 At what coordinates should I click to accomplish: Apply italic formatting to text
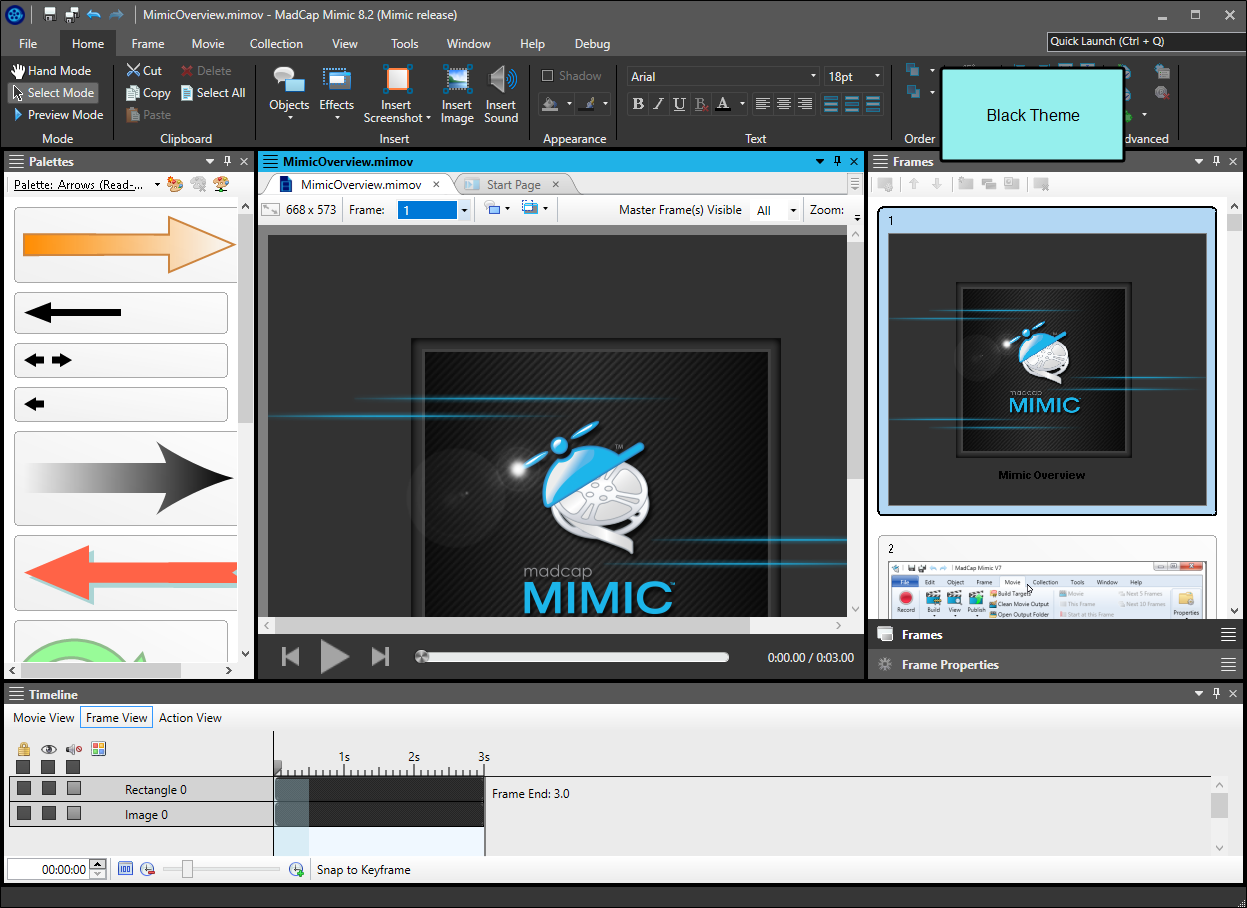659,104
